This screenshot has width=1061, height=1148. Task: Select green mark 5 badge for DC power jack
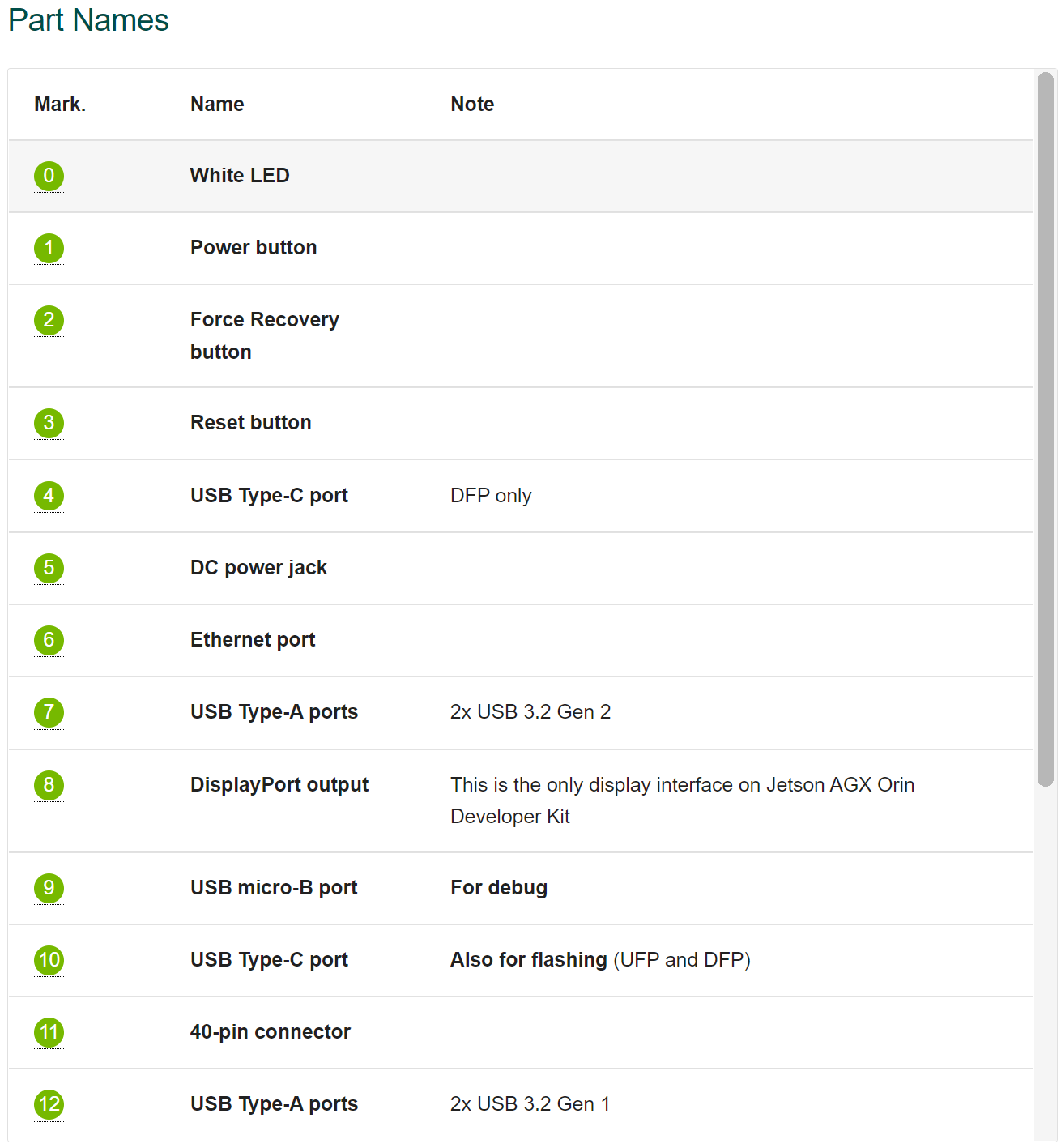pos(49,568)
